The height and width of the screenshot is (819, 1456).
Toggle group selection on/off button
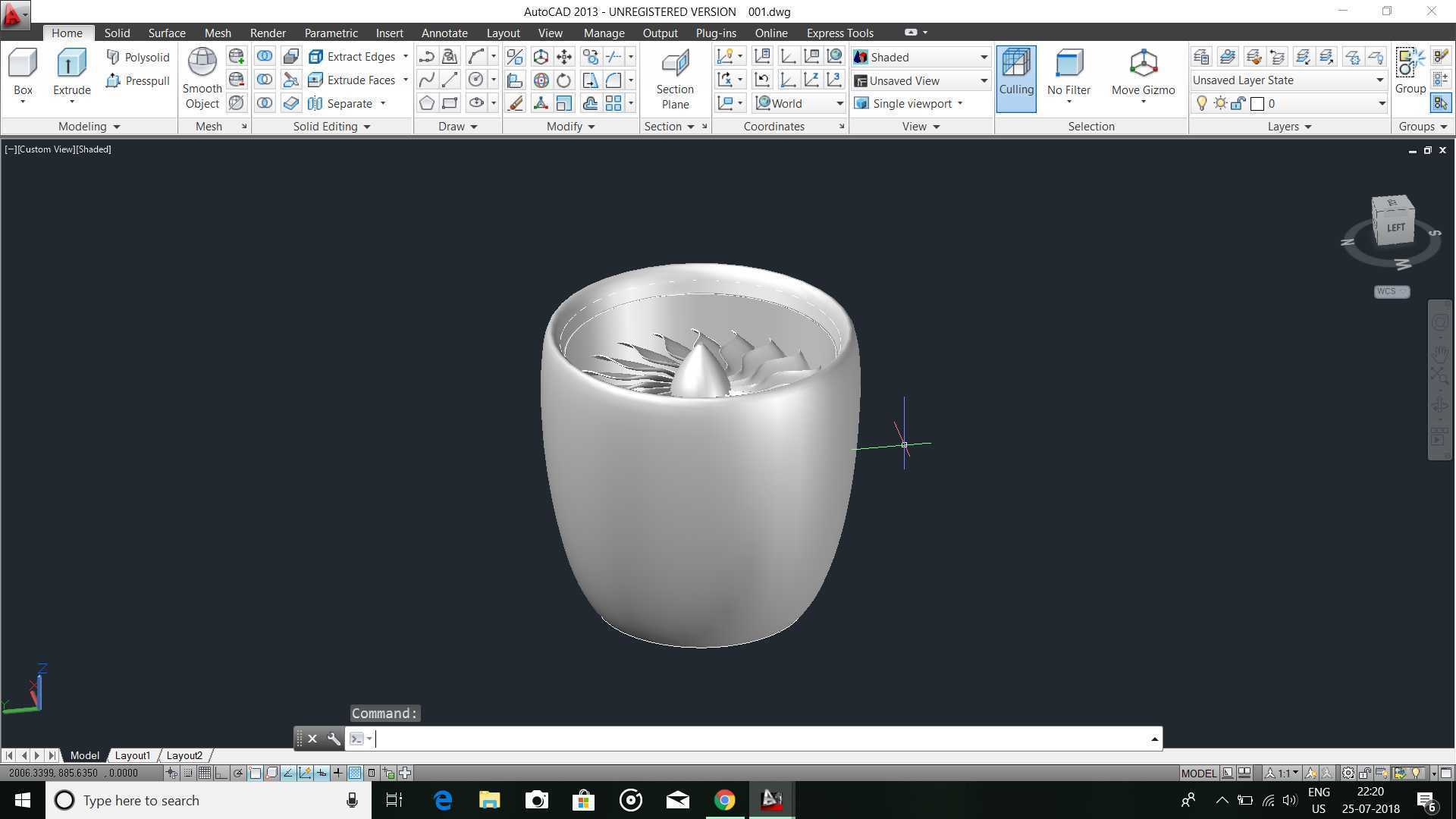(1440, 103)
